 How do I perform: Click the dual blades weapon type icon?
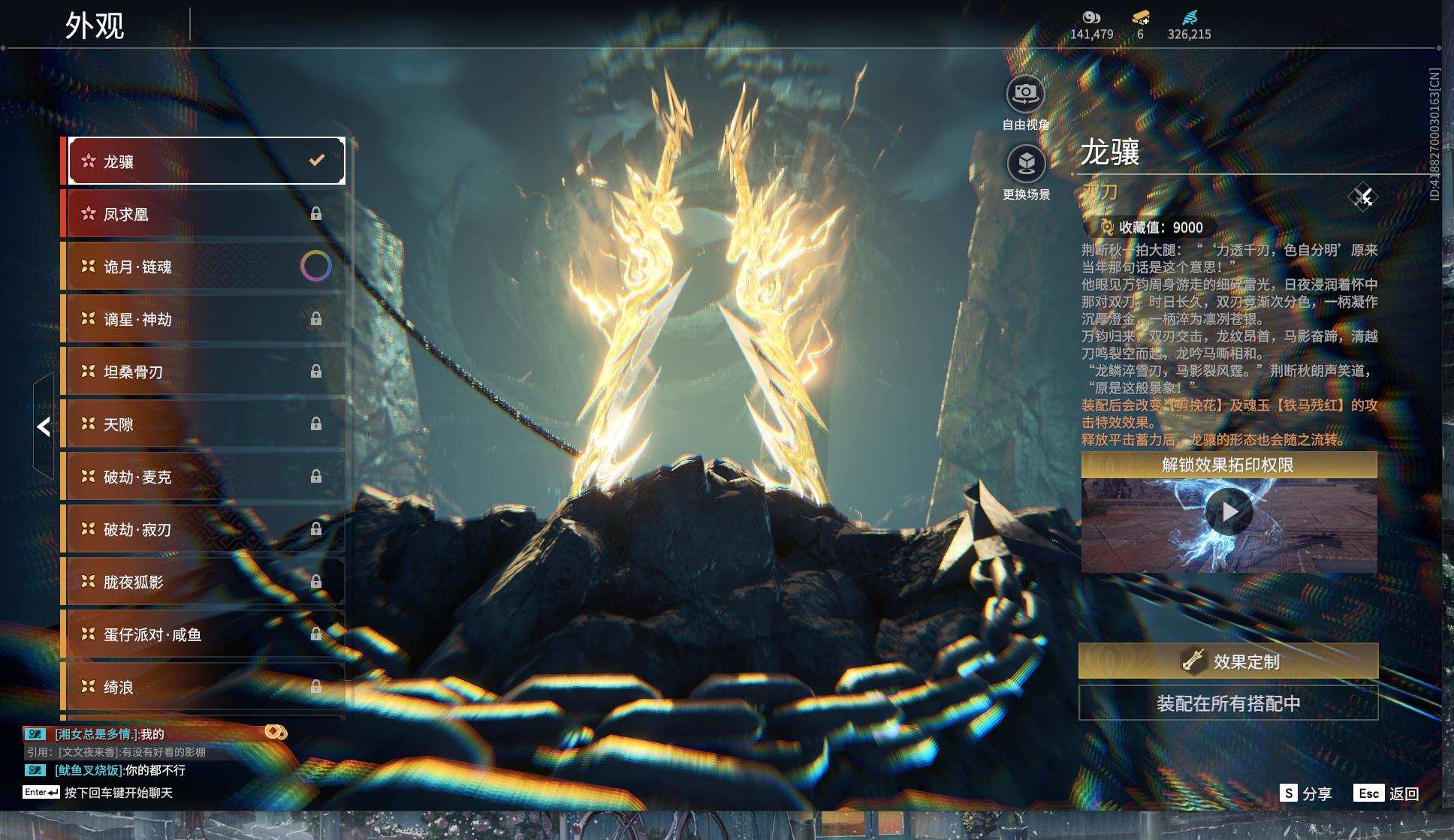tap(1362, 197)
